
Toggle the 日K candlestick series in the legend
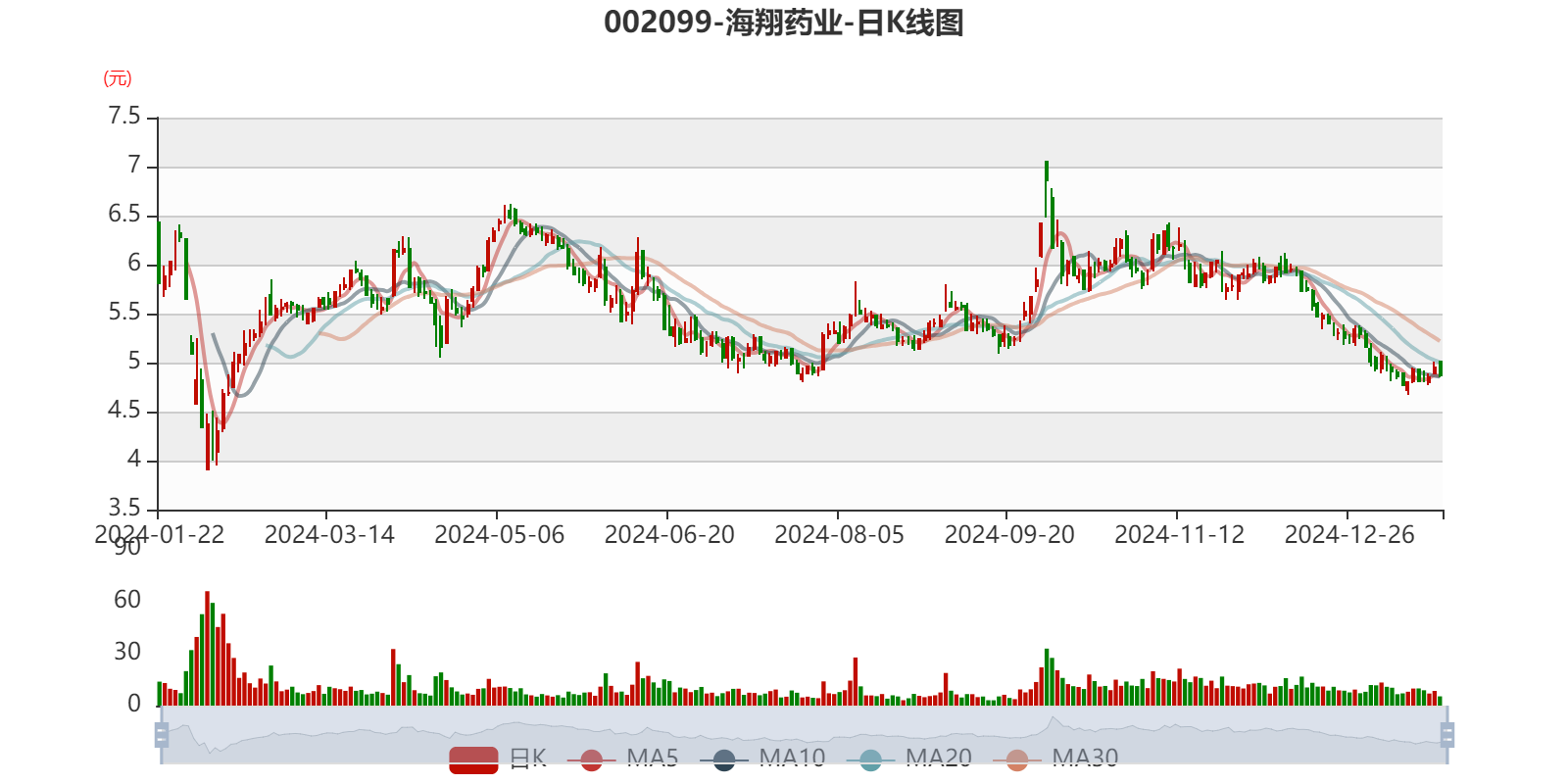click(x=498, y=759)
